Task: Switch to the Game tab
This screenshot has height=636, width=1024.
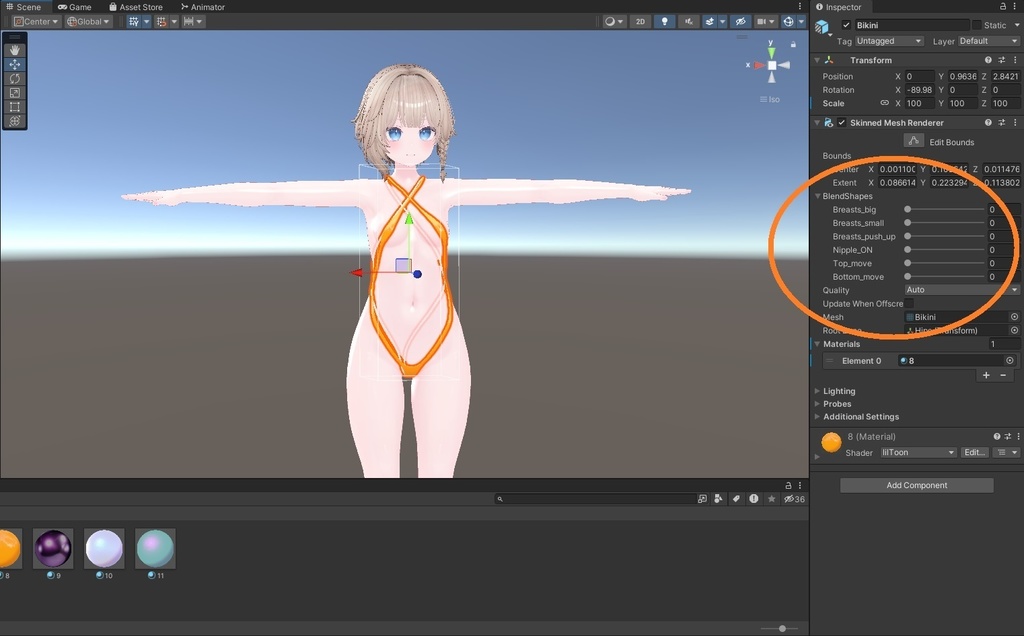Action: 74,7
